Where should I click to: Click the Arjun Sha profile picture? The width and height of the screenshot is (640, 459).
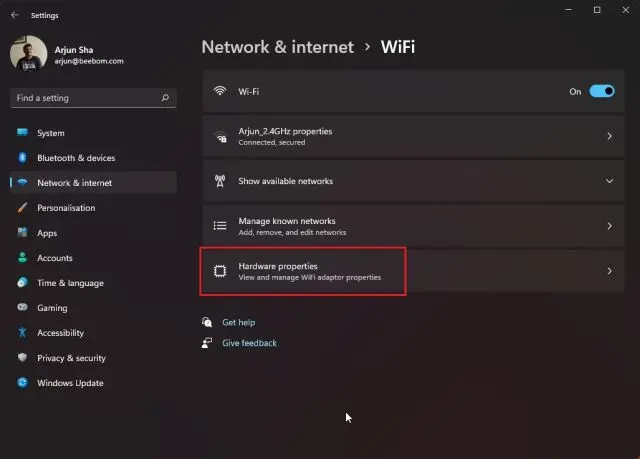[x=28, y=54]
